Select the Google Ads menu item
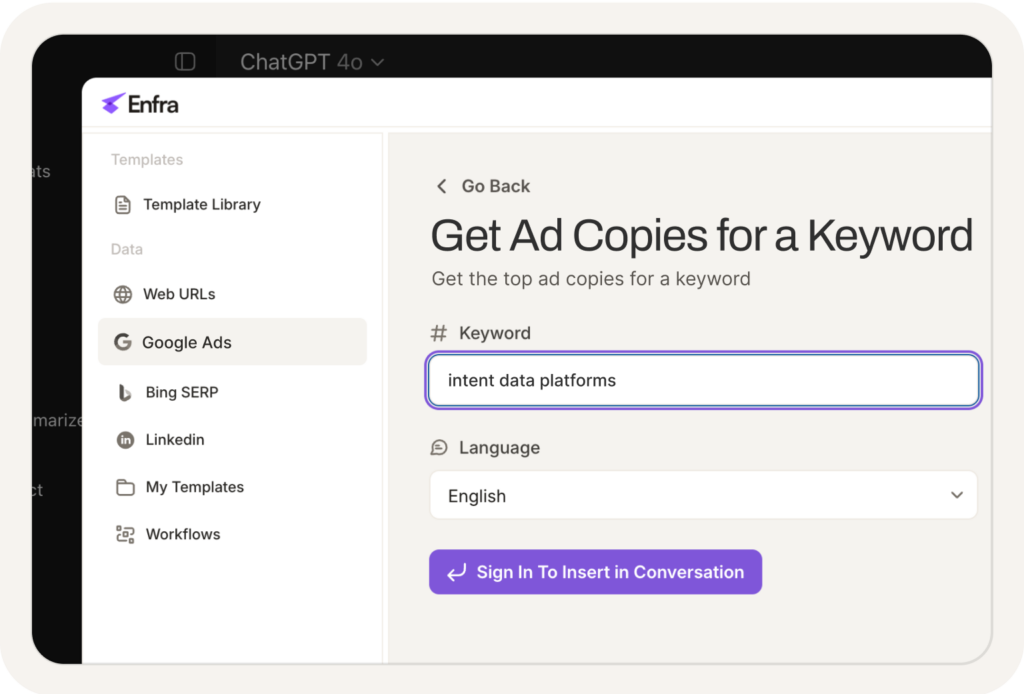Viewport: 1024px width, 694px height. click(x=232, y=342)
